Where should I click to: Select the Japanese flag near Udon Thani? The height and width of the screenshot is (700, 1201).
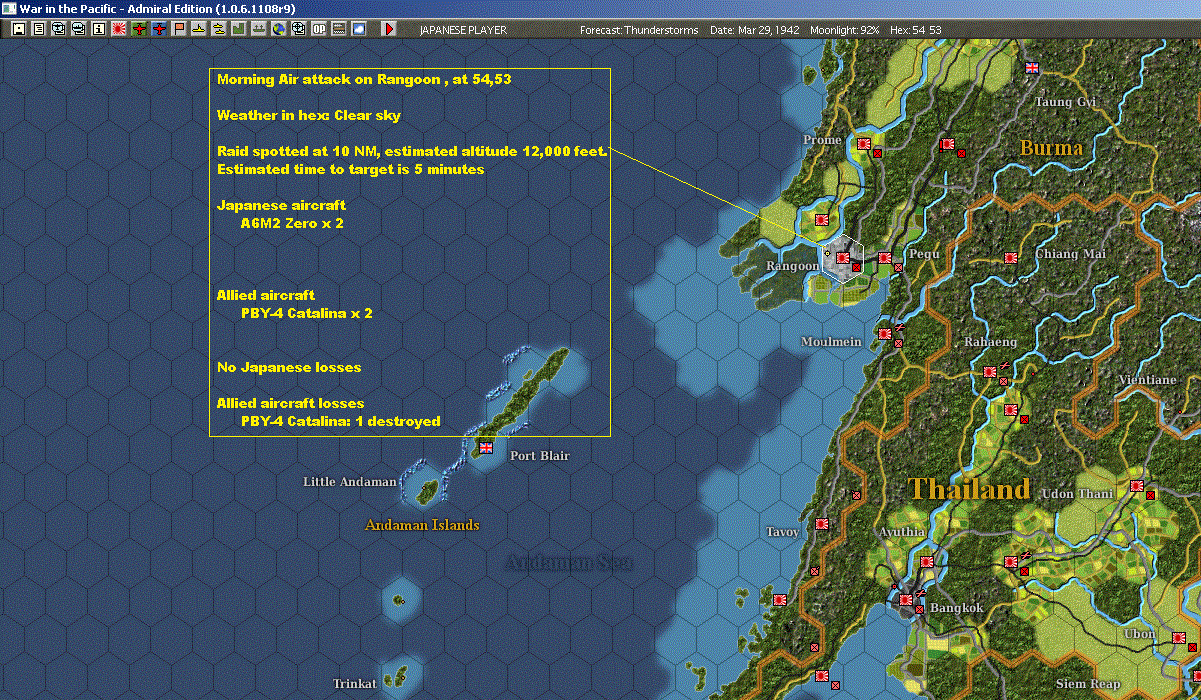(1136, 486)
